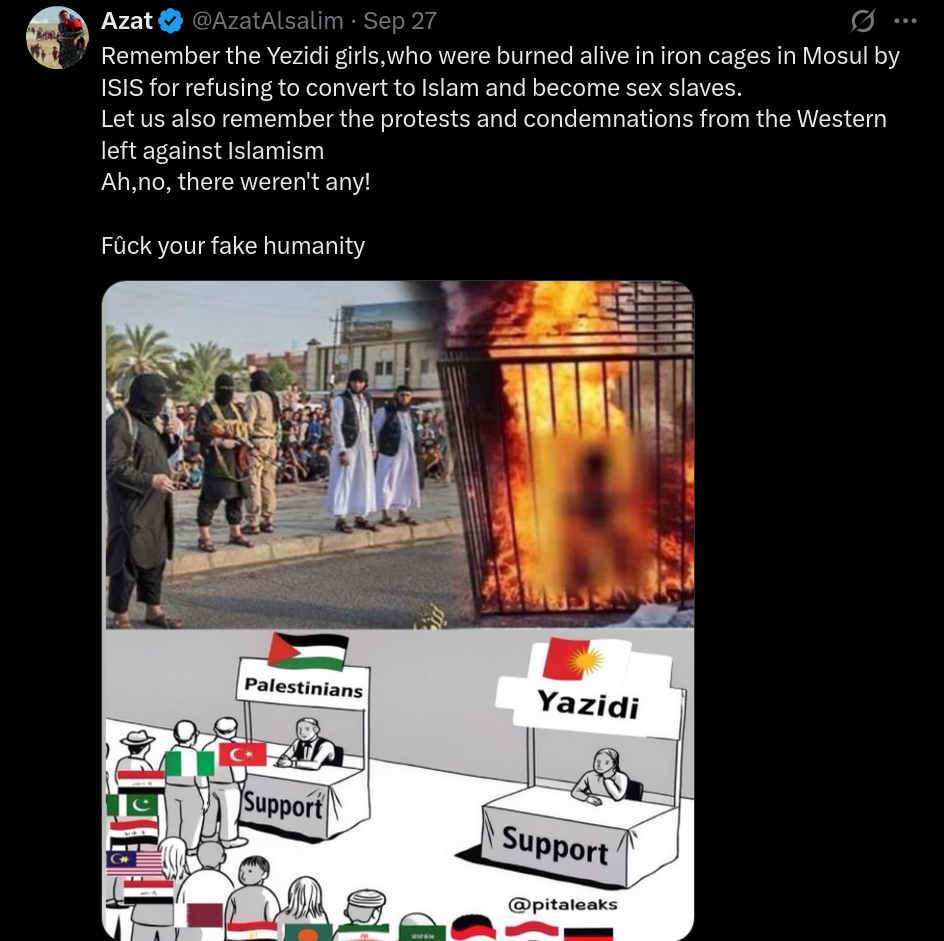The height and width of the screenshot is (941, 944).
Task: Open Azat's profile avatar picture
Action: [57, 37]
